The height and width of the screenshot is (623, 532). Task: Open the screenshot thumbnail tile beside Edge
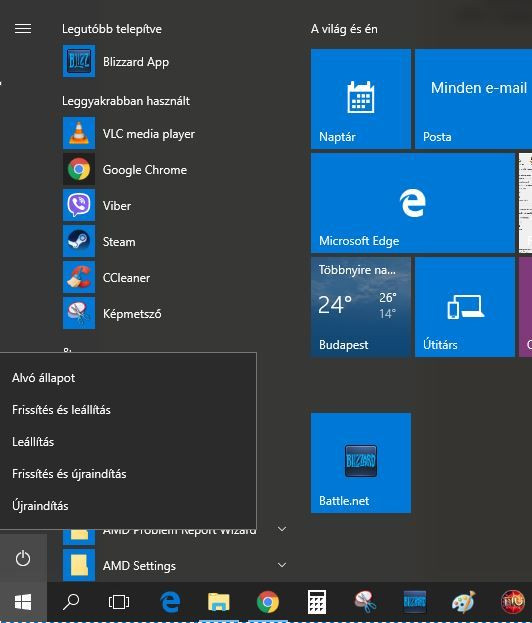point(525,203)
